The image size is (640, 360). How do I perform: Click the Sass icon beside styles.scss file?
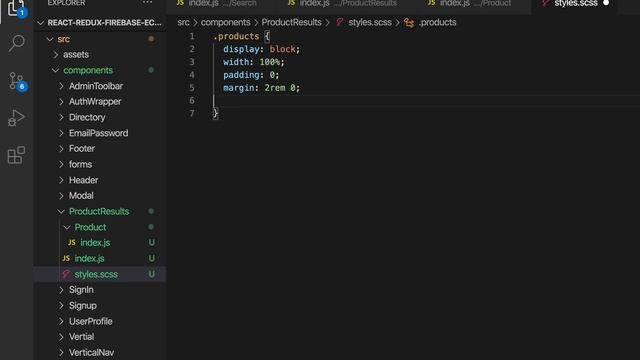(66, 274)
